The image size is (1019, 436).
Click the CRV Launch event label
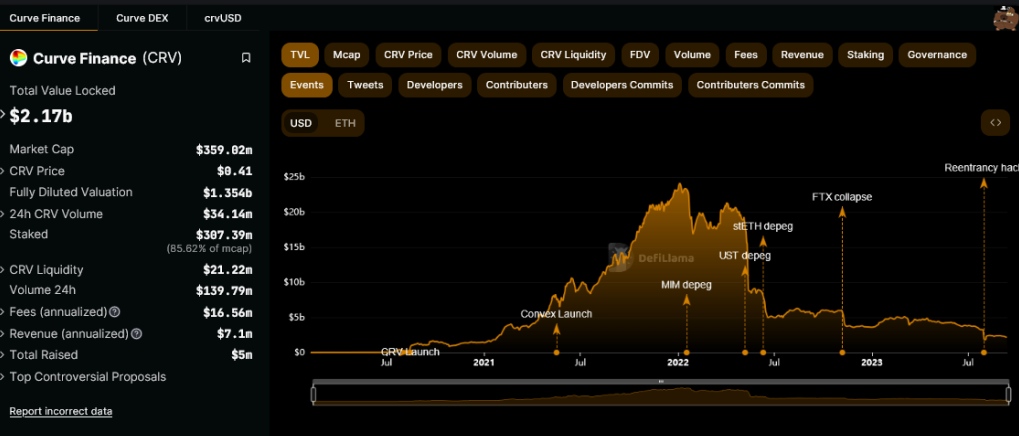(410, 352)
